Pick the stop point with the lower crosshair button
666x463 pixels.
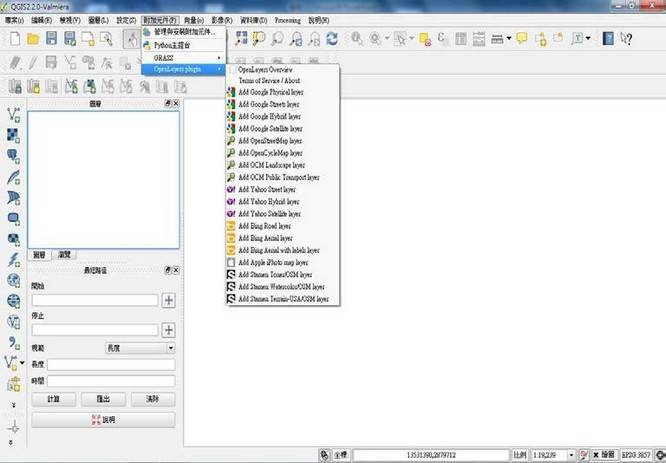[x=169, y=330]
